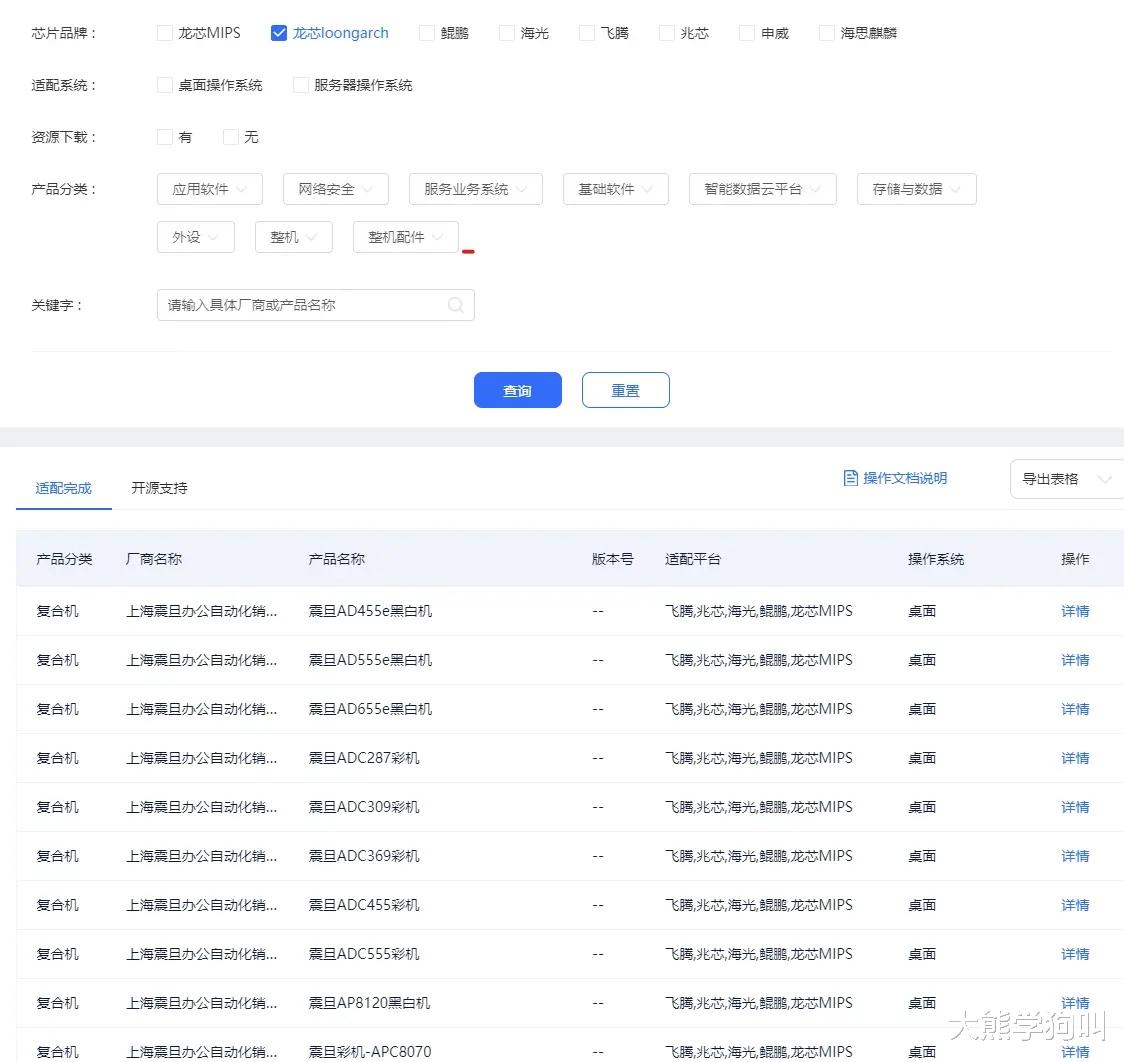Screen dimensions: 1124x1062
Task: Select the 申威 chip brand checkbox
Action: tap(745, 32)
